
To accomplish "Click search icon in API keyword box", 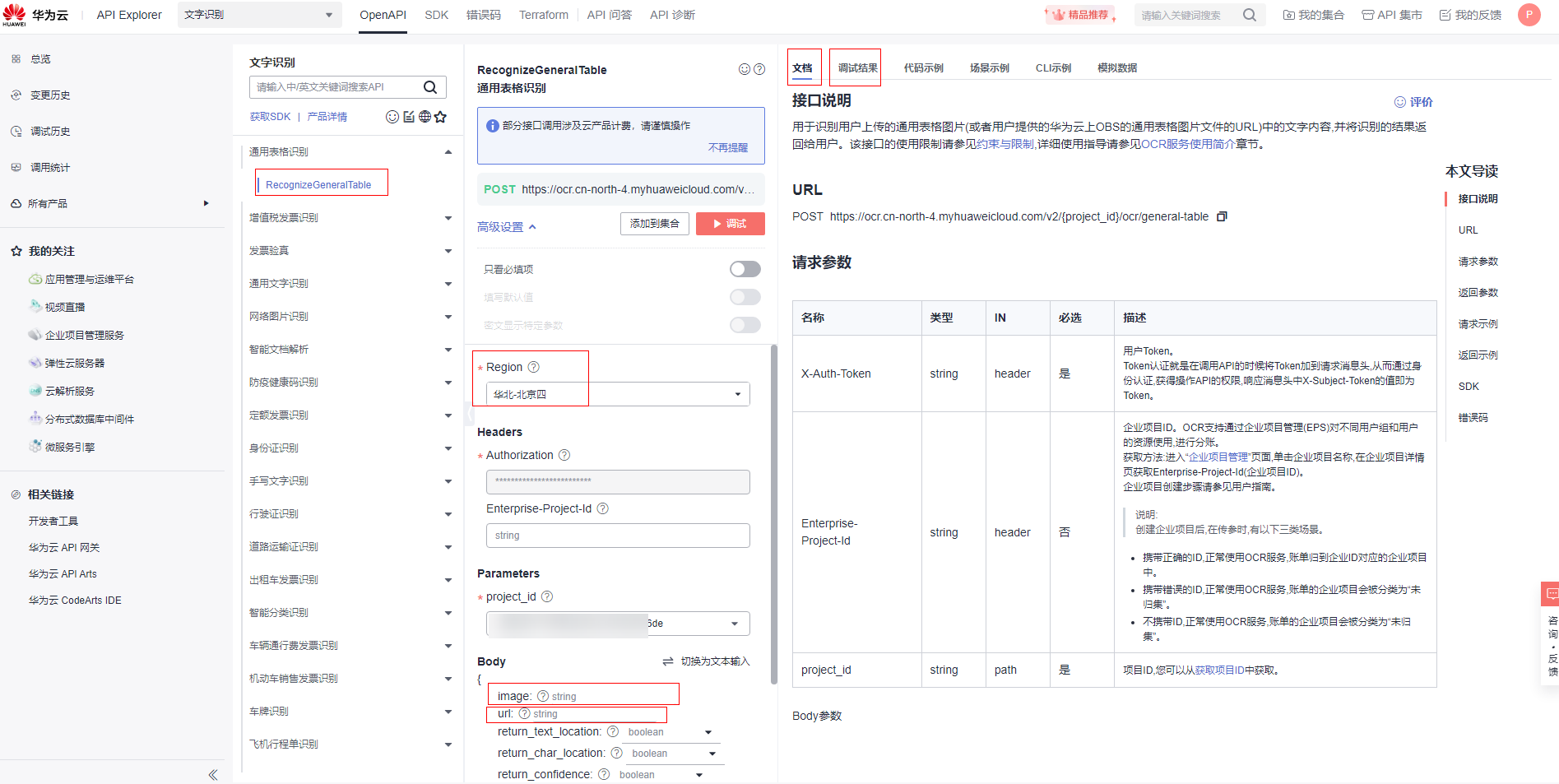I will click(x=430, y=87).
